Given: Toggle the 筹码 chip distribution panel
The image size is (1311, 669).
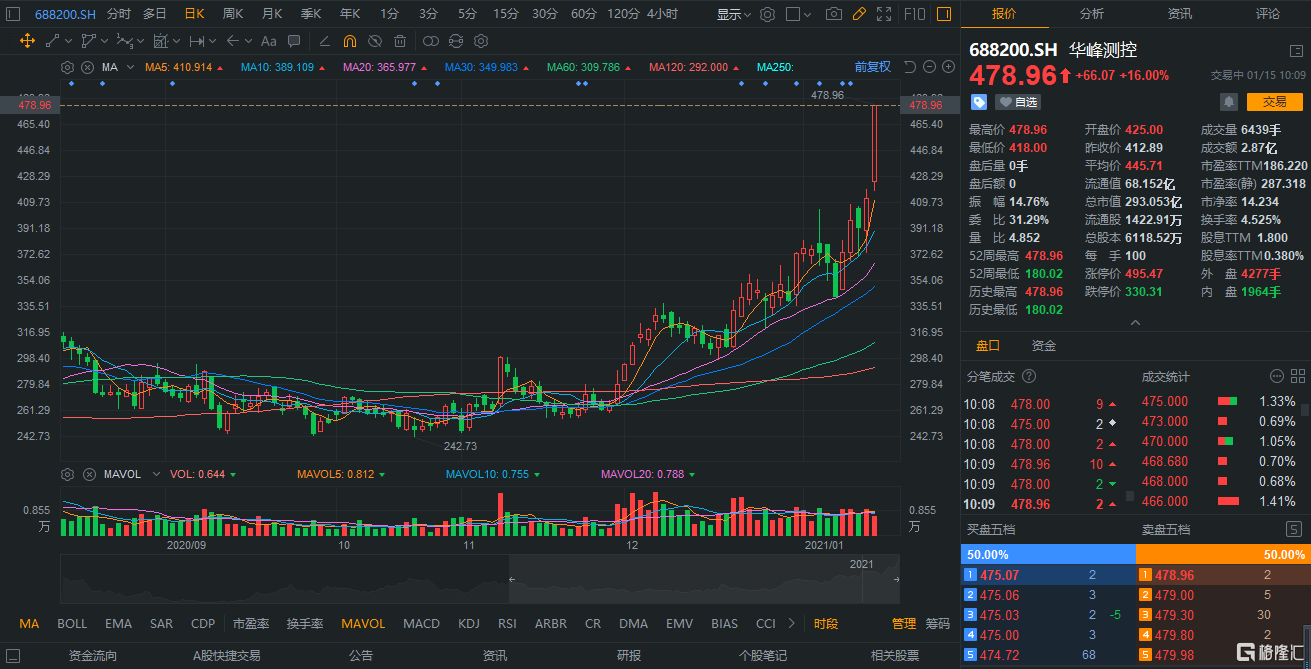Looking at the screenshot, I should [937, 623].
